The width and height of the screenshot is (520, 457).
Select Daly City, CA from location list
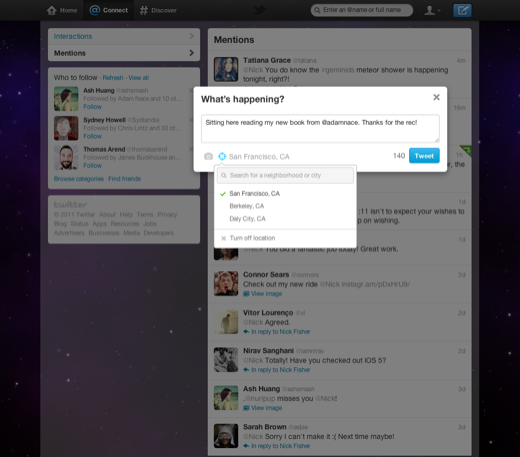[x=285, y=219]
